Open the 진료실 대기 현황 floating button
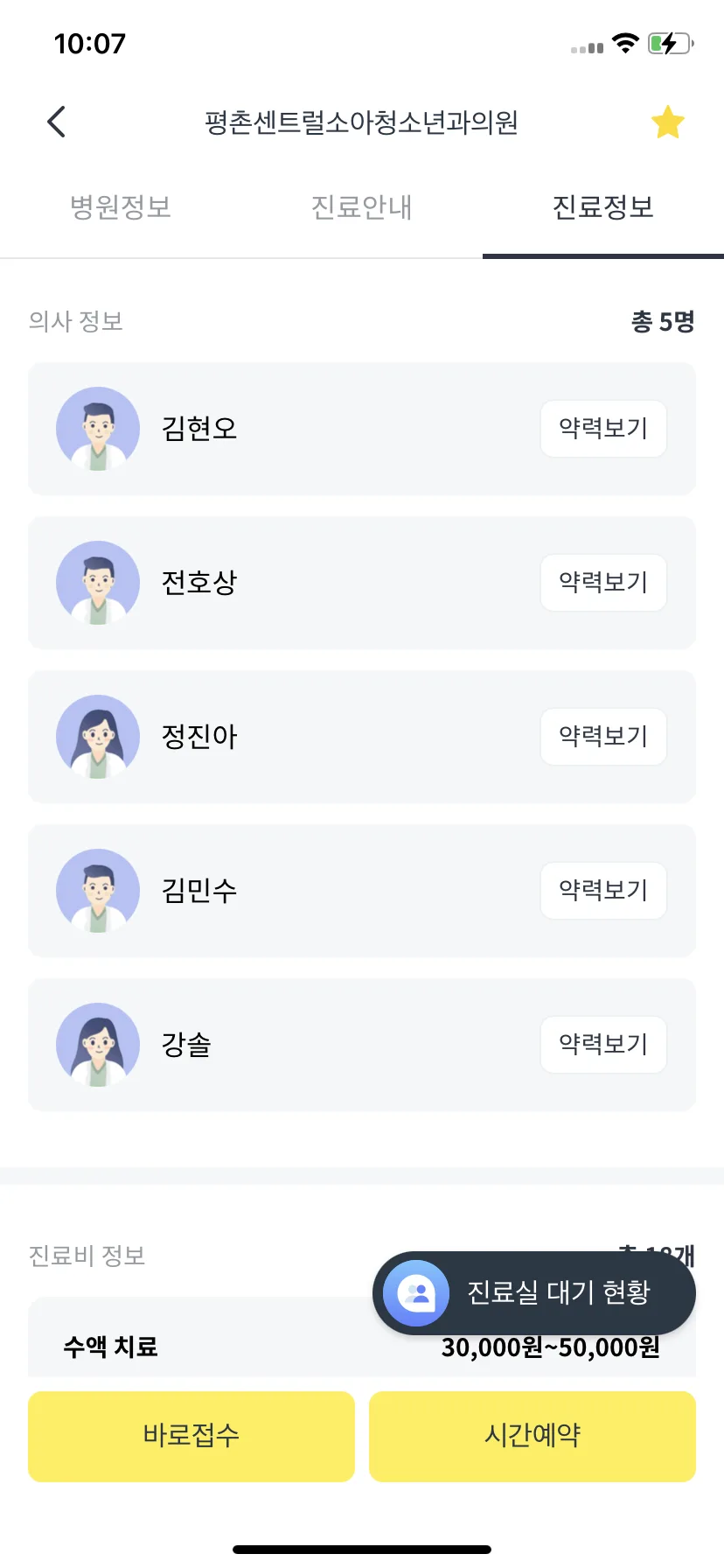The width and height of the screenshot is (724, 1568). coord(534,1293)
